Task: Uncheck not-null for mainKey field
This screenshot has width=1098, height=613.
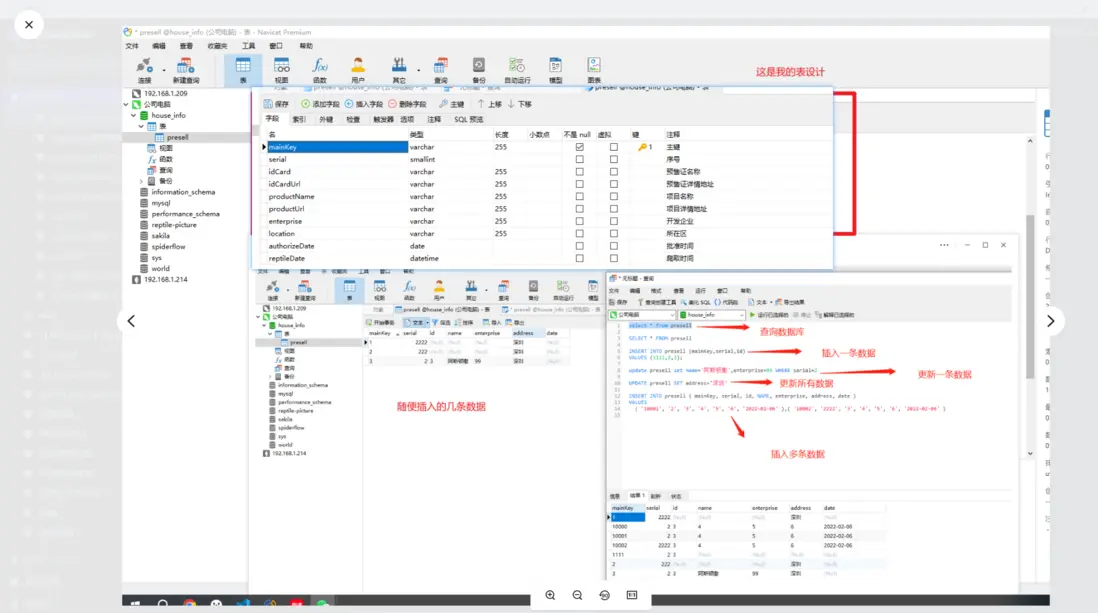Action: [579, 147]
